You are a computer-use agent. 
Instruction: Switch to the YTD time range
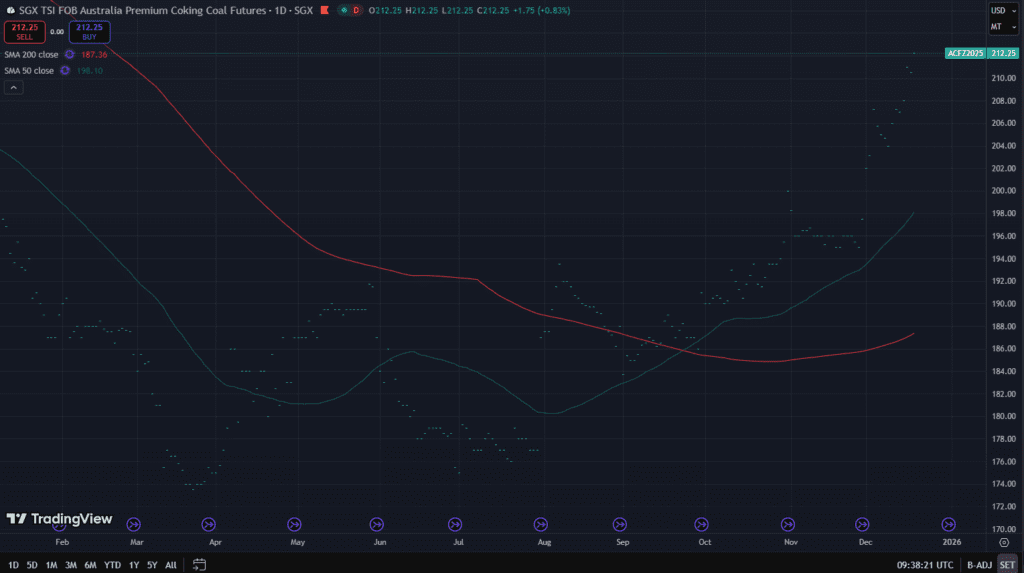(112, 565)
